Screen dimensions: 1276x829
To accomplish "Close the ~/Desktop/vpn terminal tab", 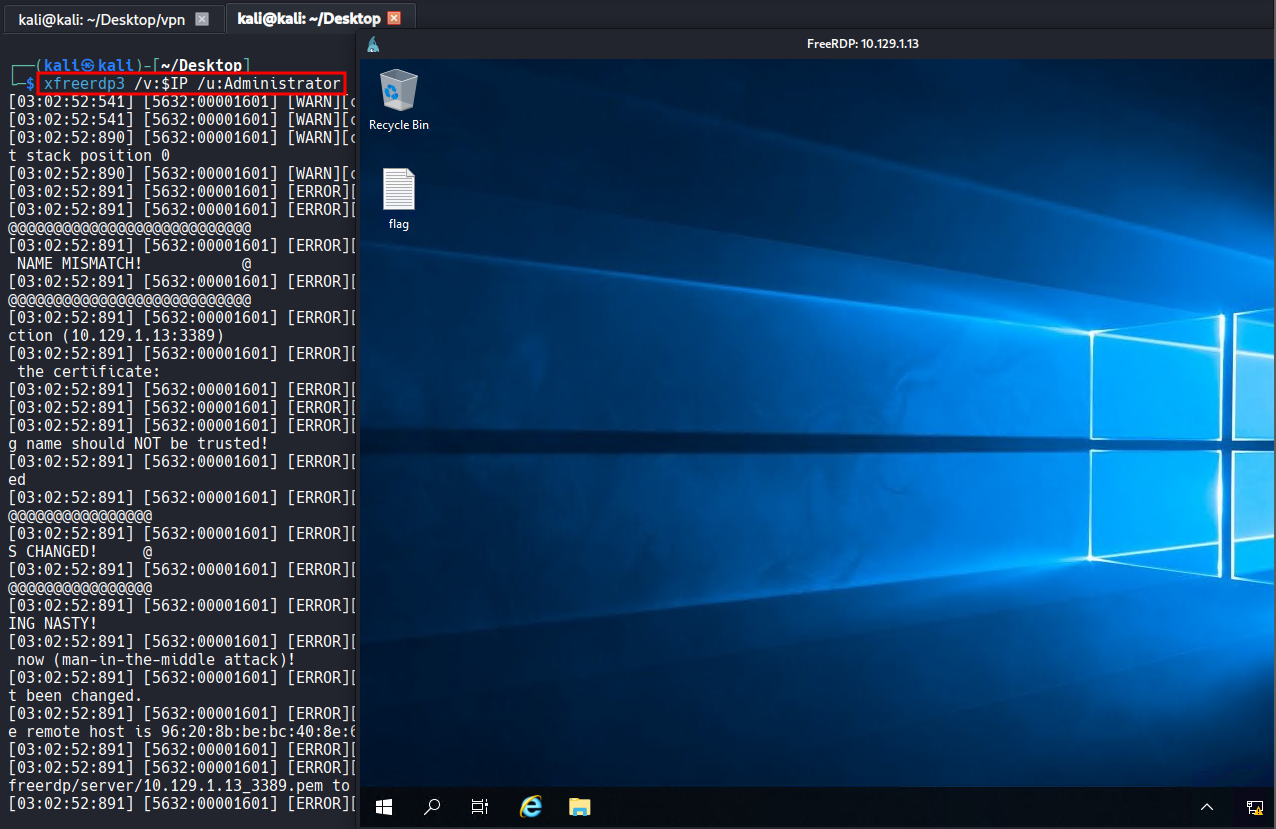I will [x=202, y=19].
